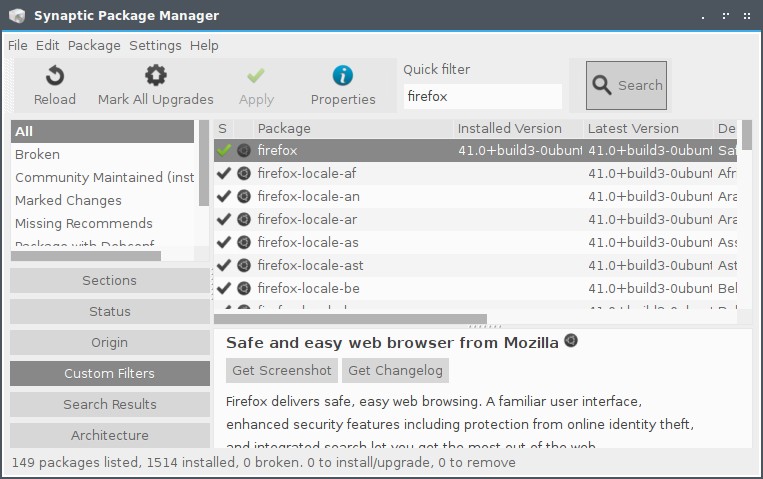This screenshot has width=763, height=479.
Task: Select the firefox package name
Action: click(x=277, y=150)
